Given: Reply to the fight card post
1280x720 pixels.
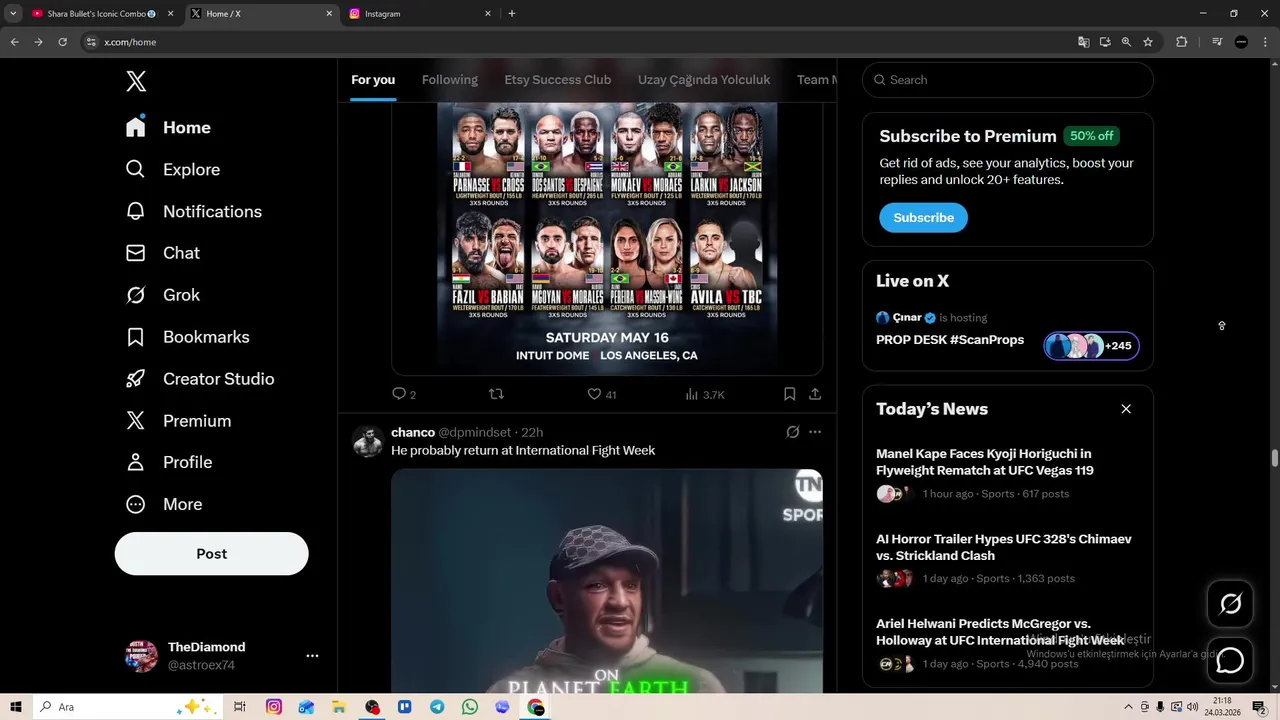Looking at the screenshot, I should point(404,395).
